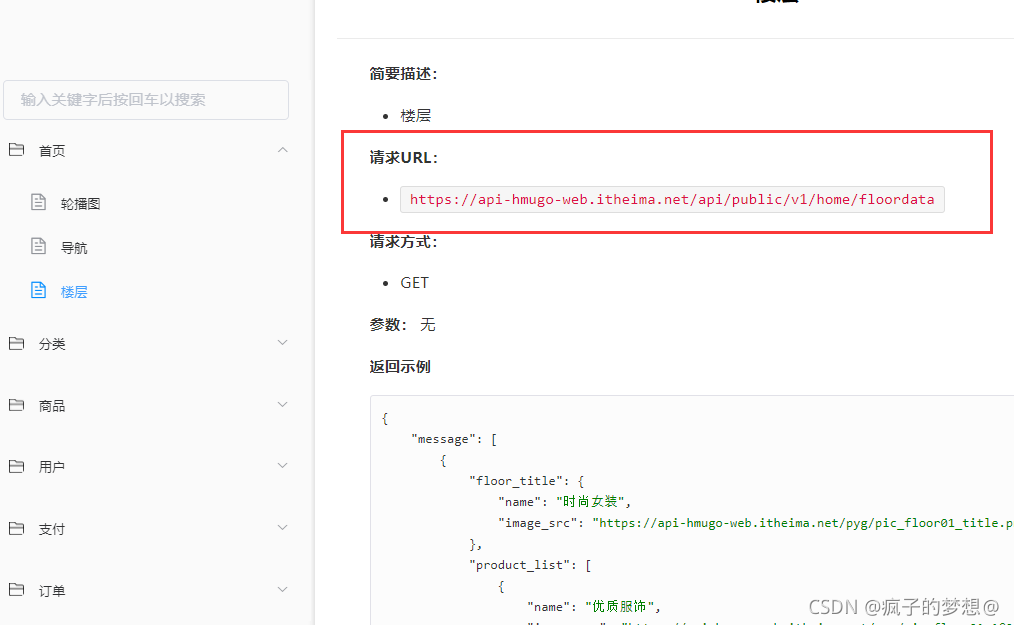Click the 支付 folder icon
The image size is (1014, 625).
pos(16,529)
